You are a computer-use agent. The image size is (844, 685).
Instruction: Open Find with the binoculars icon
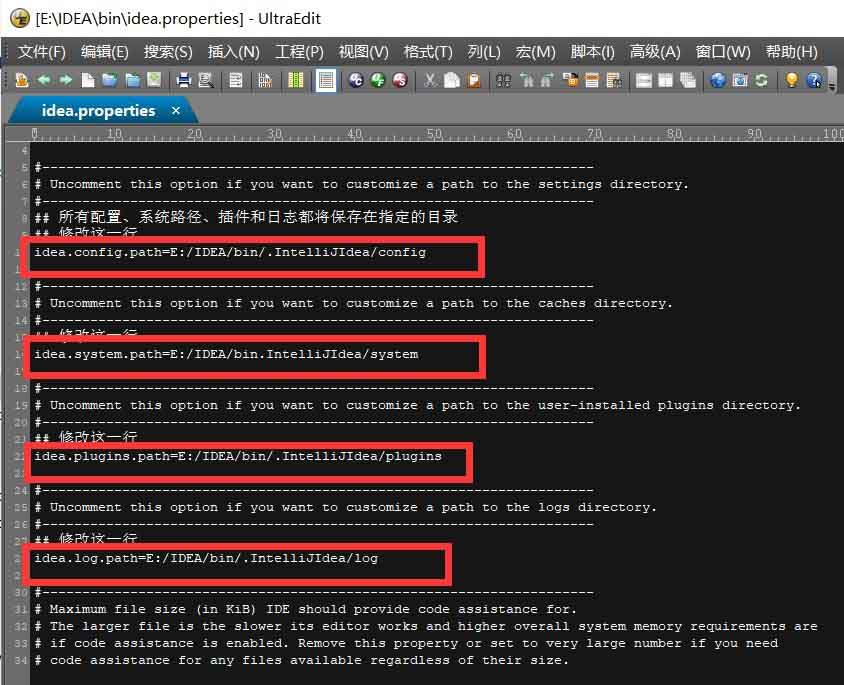coord(503,81)
